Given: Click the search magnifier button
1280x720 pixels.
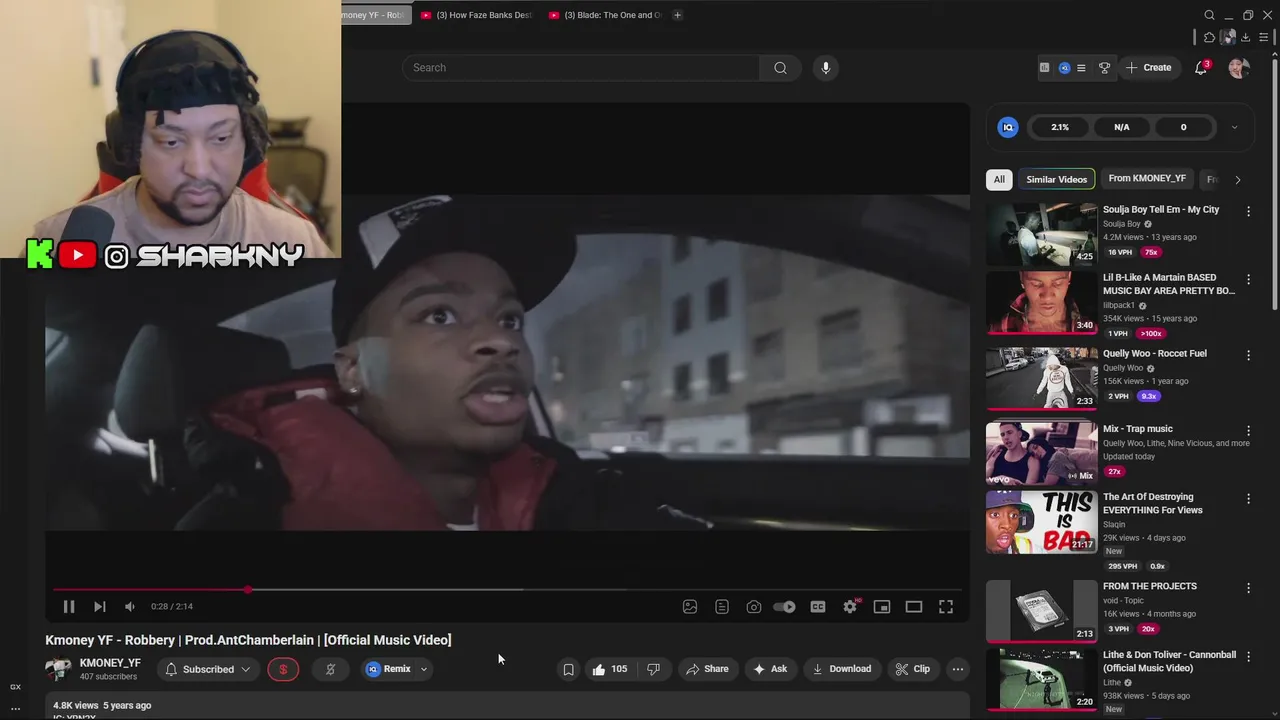Looking at the screenshot, I should [780, 68].
